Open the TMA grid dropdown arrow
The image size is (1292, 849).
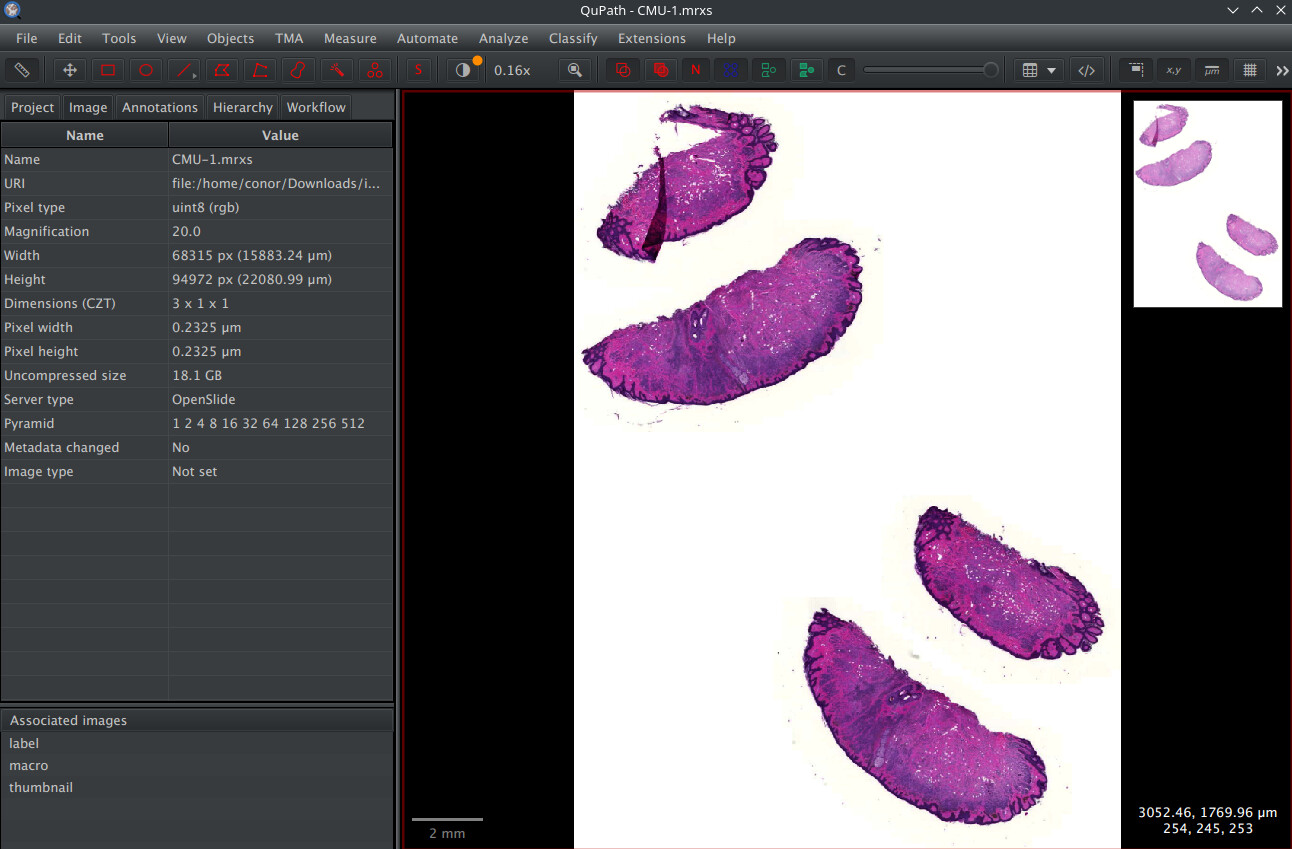tap(1050, 69)
